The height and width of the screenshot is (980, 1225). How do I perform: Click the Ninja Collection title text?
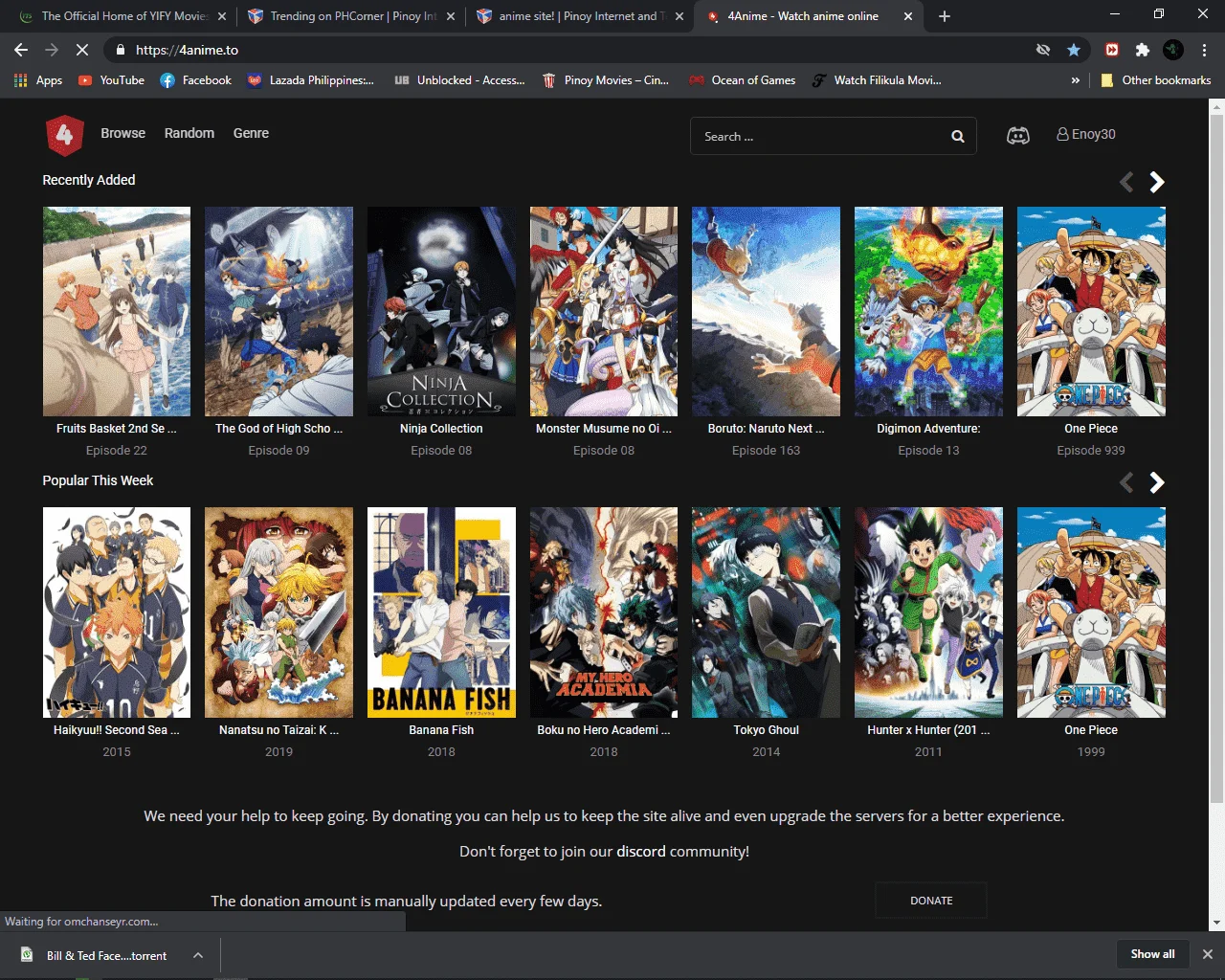pyautogui.click(x=441, y=429)
